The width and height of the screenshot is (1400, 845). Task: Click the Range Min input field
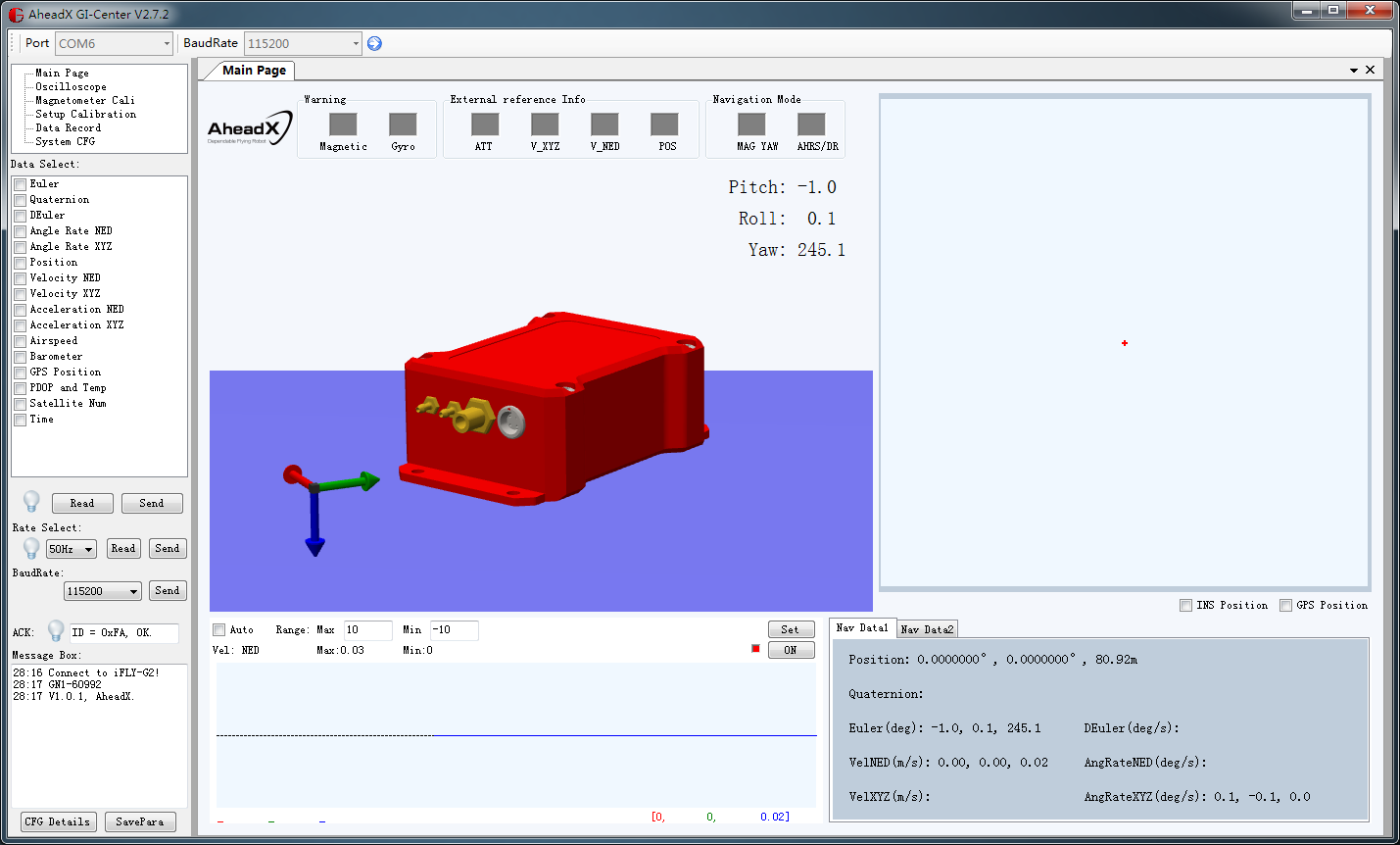(454, 630)
